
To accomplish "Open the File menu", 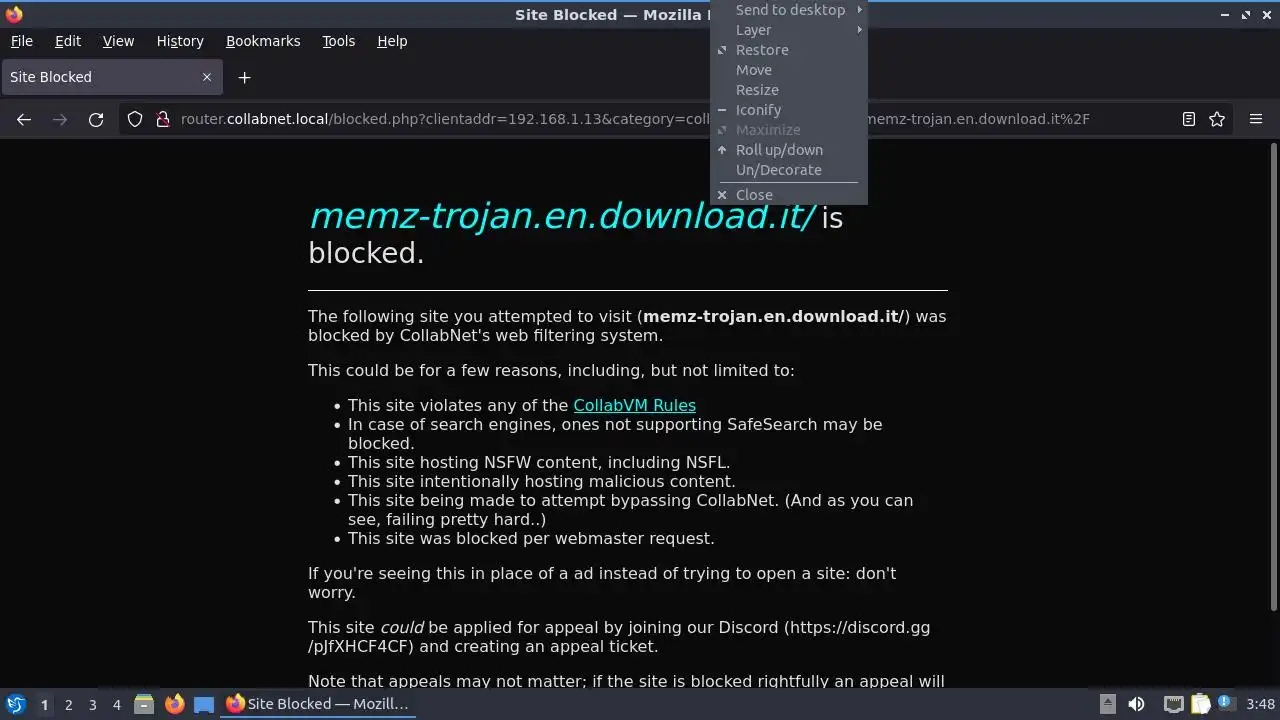I will [22, 41].
